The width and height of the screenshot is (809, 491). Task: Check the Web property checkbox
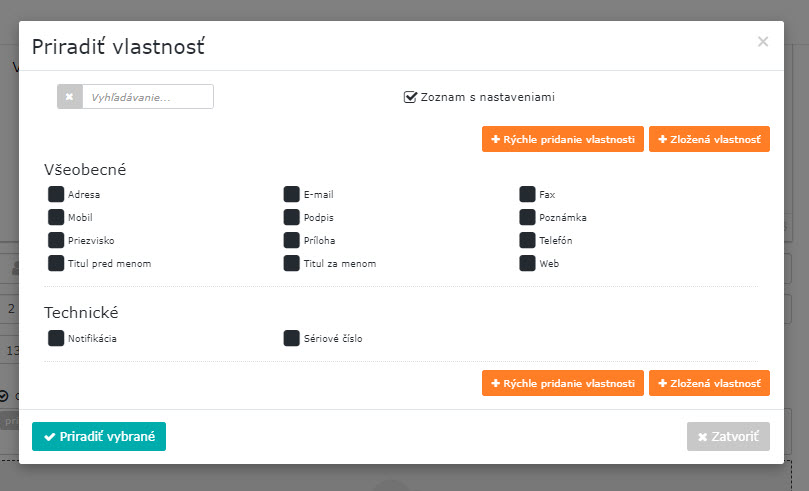[x=527, y=263]
